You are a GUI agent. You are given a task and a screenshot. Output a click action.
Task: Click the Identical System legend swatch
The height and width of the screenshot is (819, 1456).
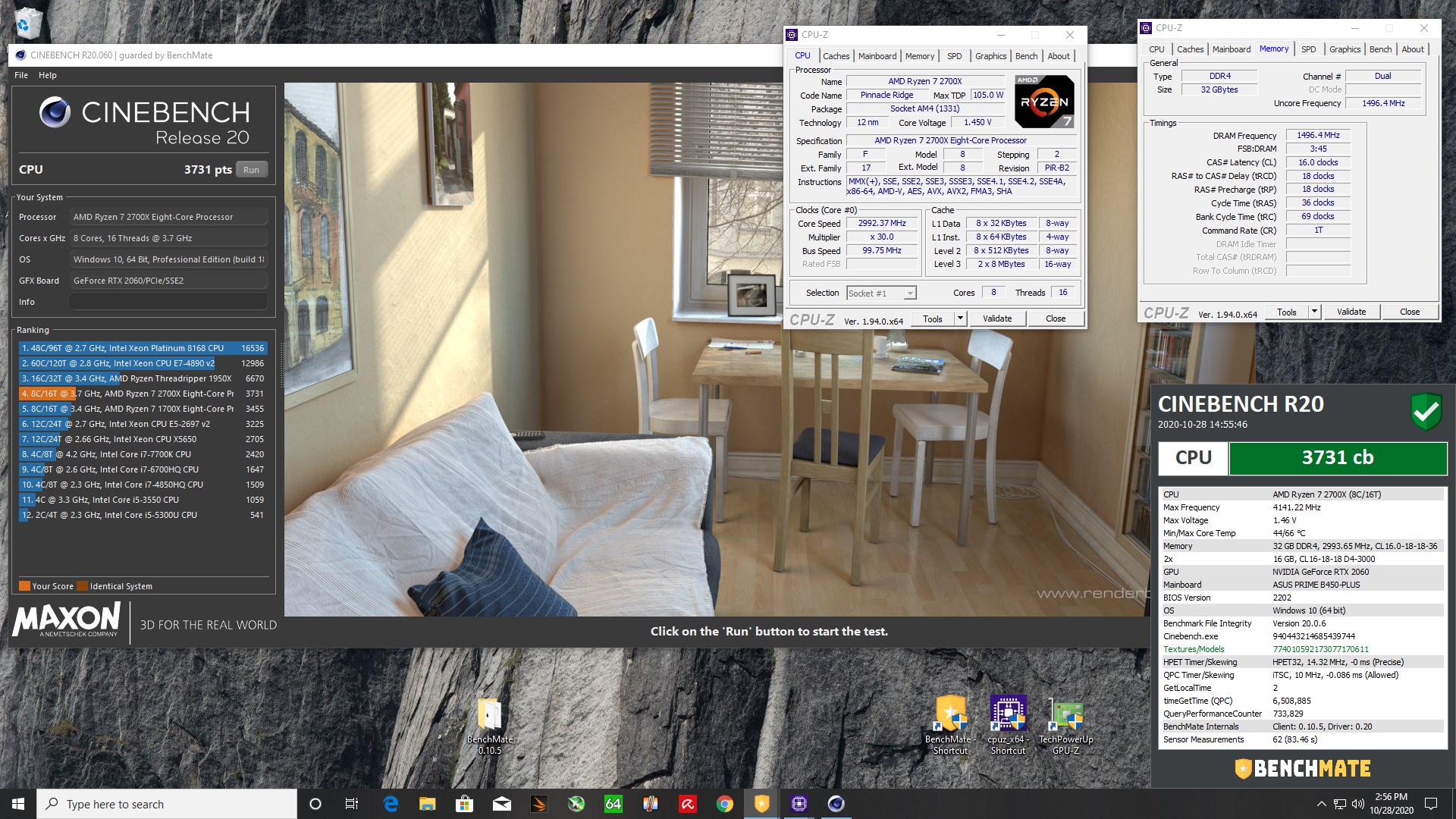83,586
